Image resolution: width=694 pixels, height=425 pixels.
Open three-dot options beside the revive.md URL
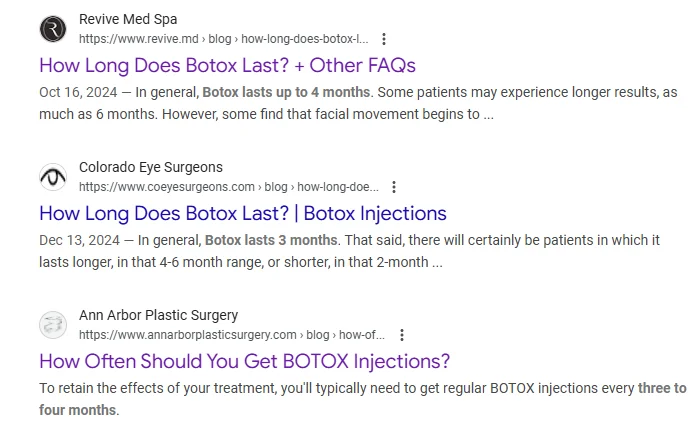[384, 39]
